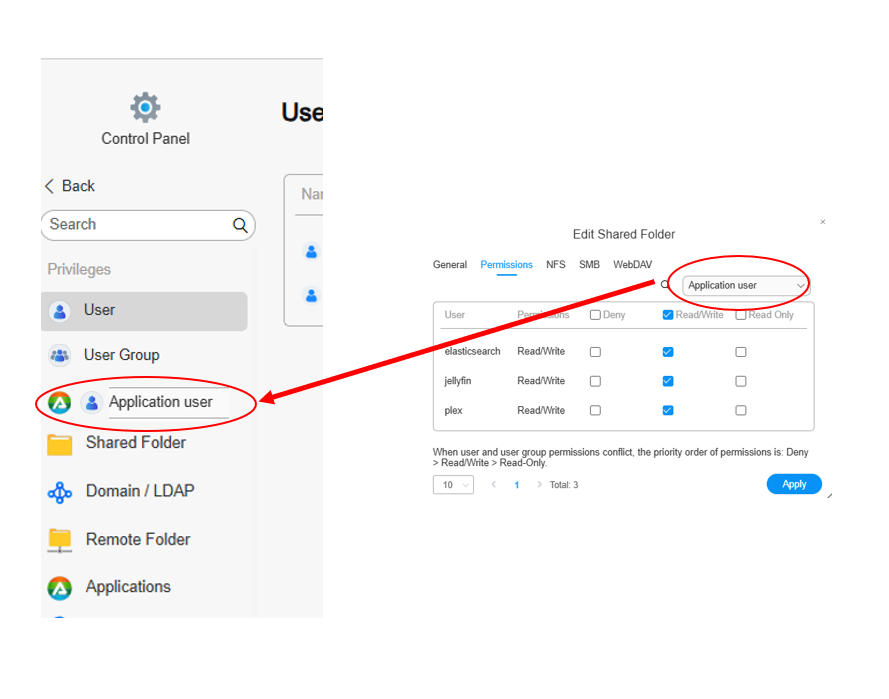Image resolution: width=889 pixels, height=699 pixels.
Task: Check Deny for elasticsearch
Action: (595, 352)
